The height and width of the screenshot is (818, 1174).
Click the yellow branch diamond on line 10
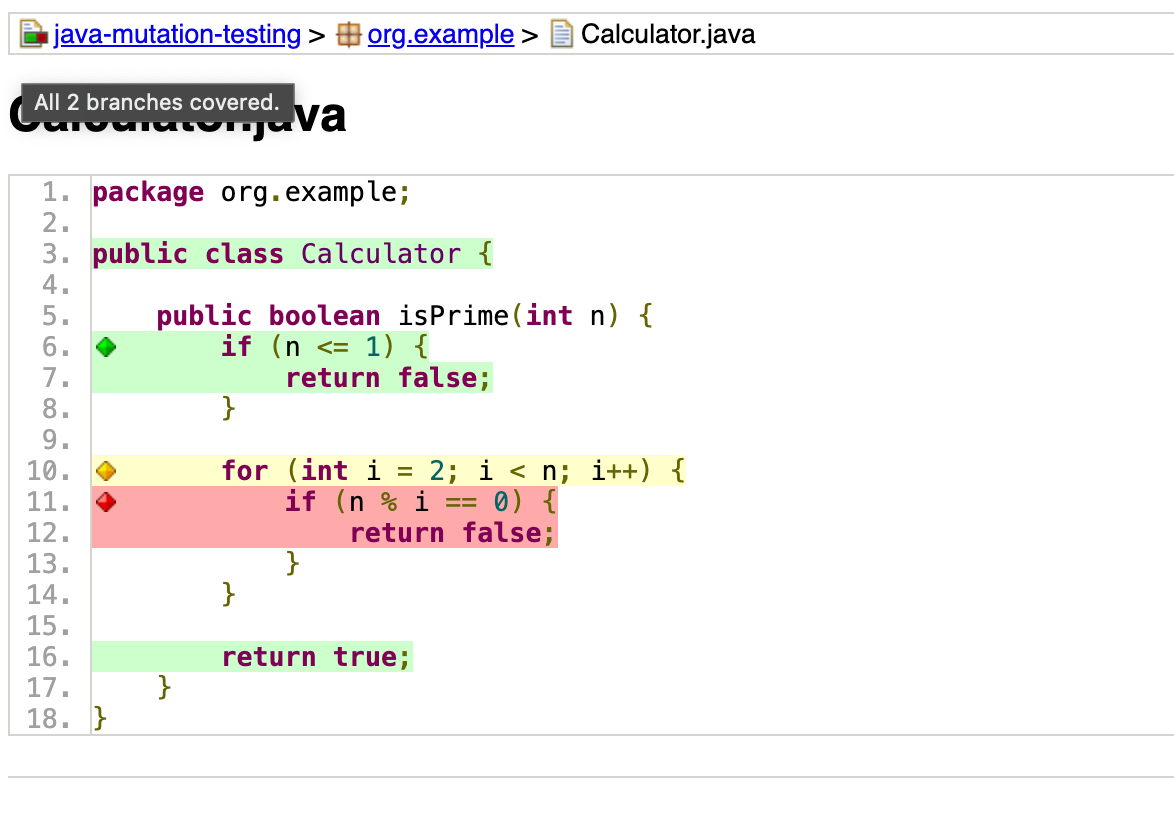tap(104, 470)
